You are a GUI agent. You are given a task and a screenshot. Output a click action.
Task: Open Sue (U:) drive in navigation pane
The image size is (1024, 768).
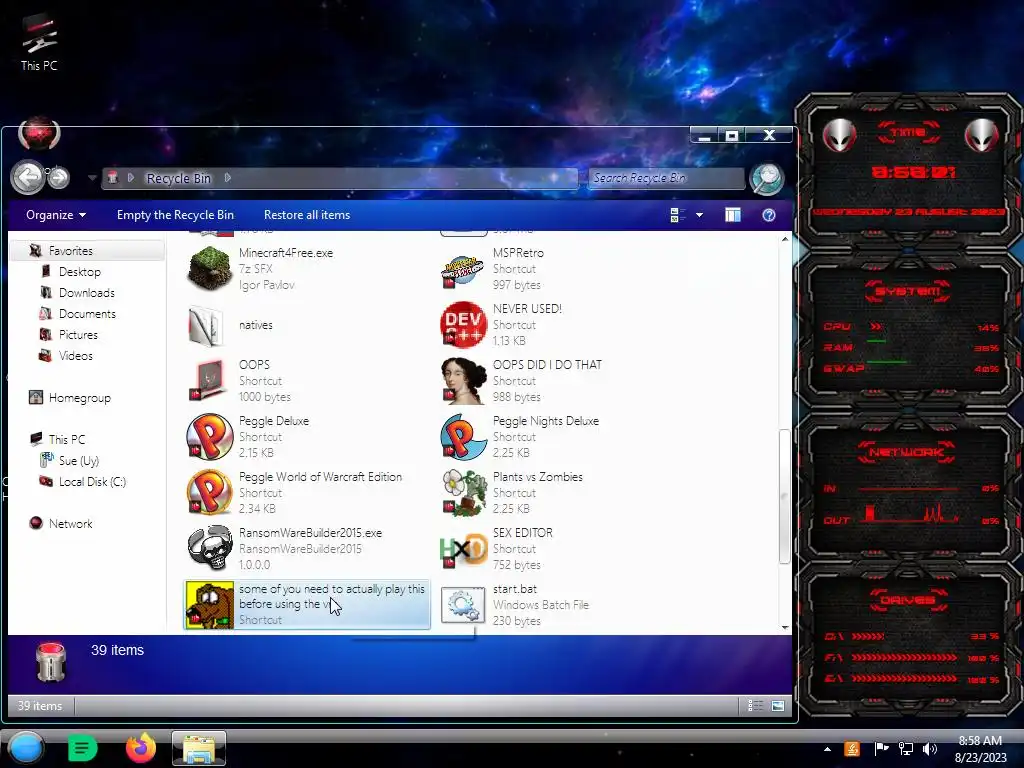pyautogui.click(x=79, y=460)
